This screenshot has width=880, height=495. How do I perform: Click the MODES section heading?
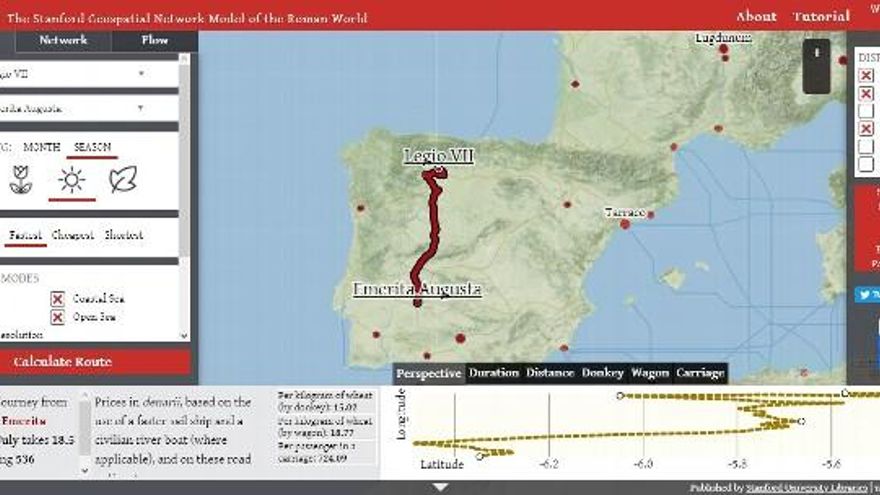pos(20,278)
